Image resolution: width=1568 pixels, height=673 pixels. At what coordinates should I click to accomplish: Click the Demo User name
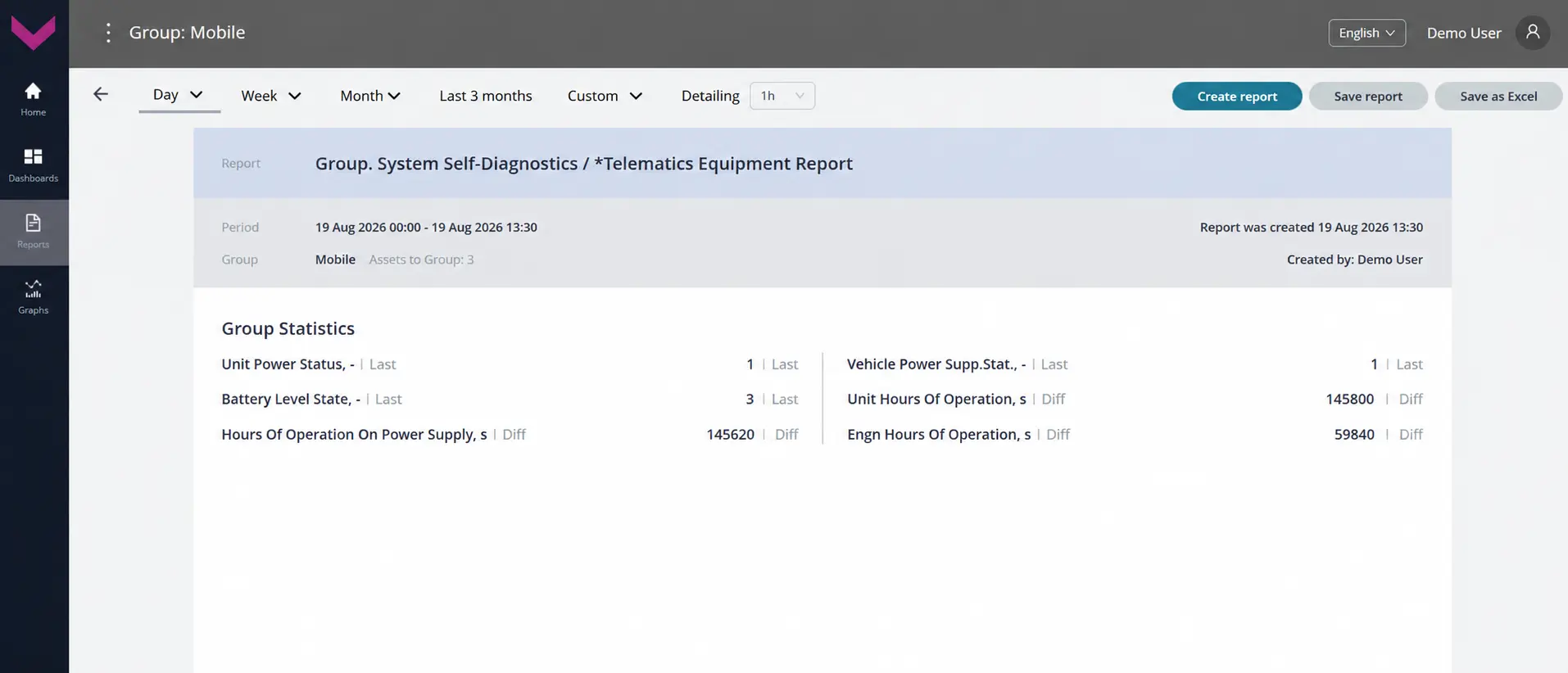point(1464,33)
